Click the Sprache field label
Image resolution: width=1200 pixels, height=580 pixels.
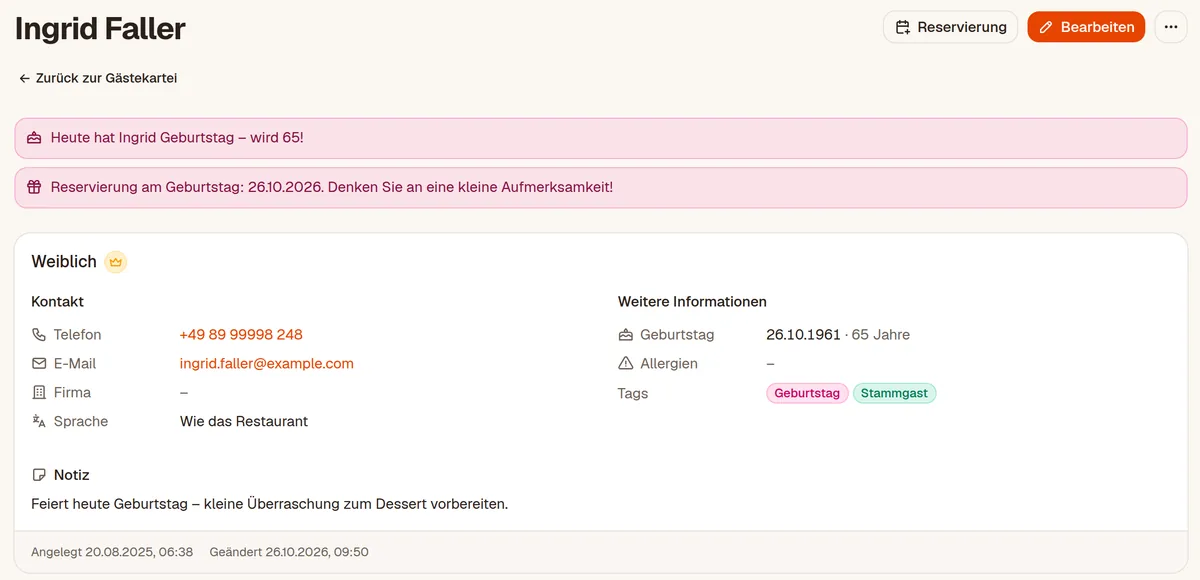pos(81,422)
